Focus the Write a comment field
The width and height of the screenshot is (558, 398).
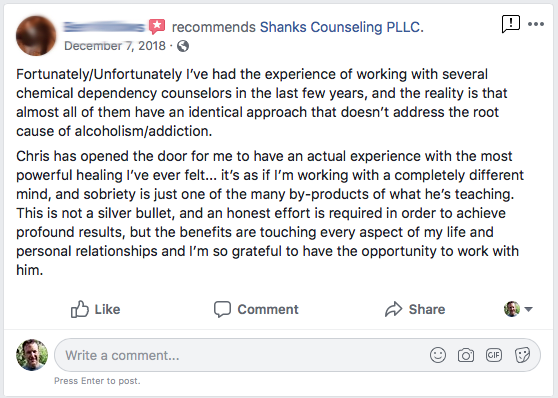[297, 355]
